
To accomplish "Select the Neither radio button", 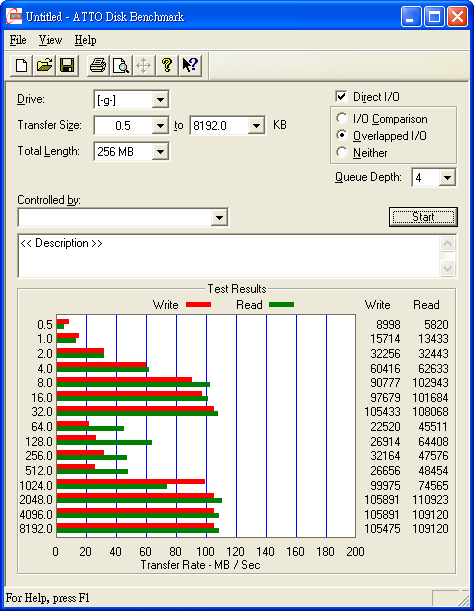I will [341, 152].
